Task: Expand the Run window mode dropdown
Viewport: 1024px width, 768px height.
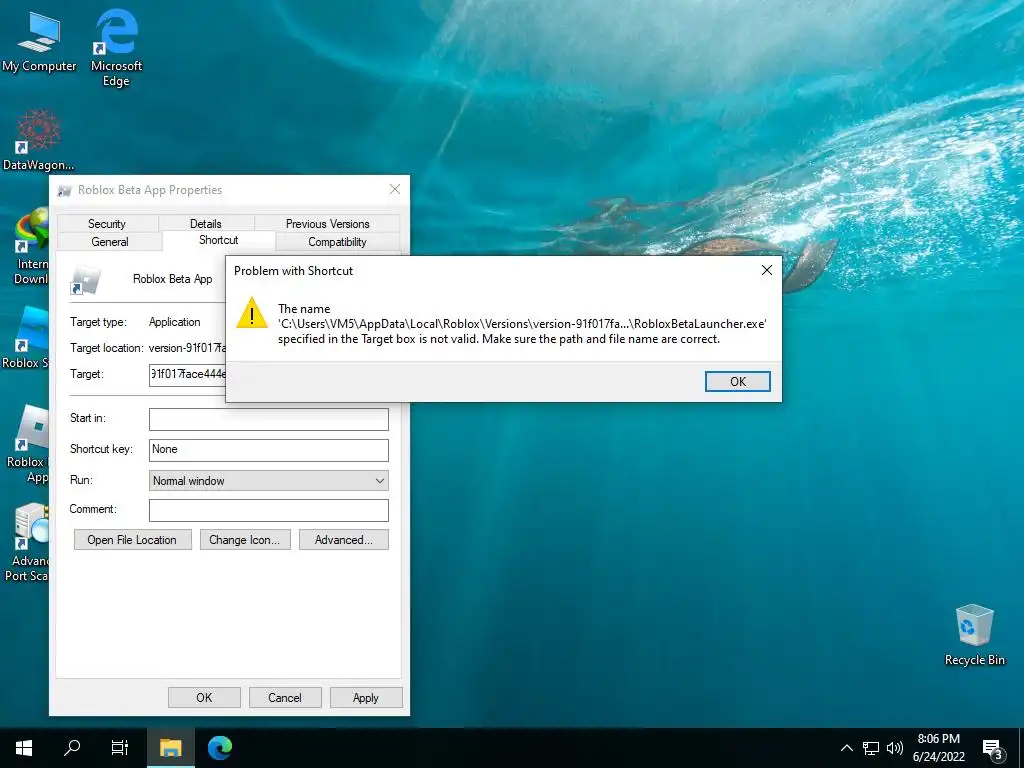Action: [268, 481]
